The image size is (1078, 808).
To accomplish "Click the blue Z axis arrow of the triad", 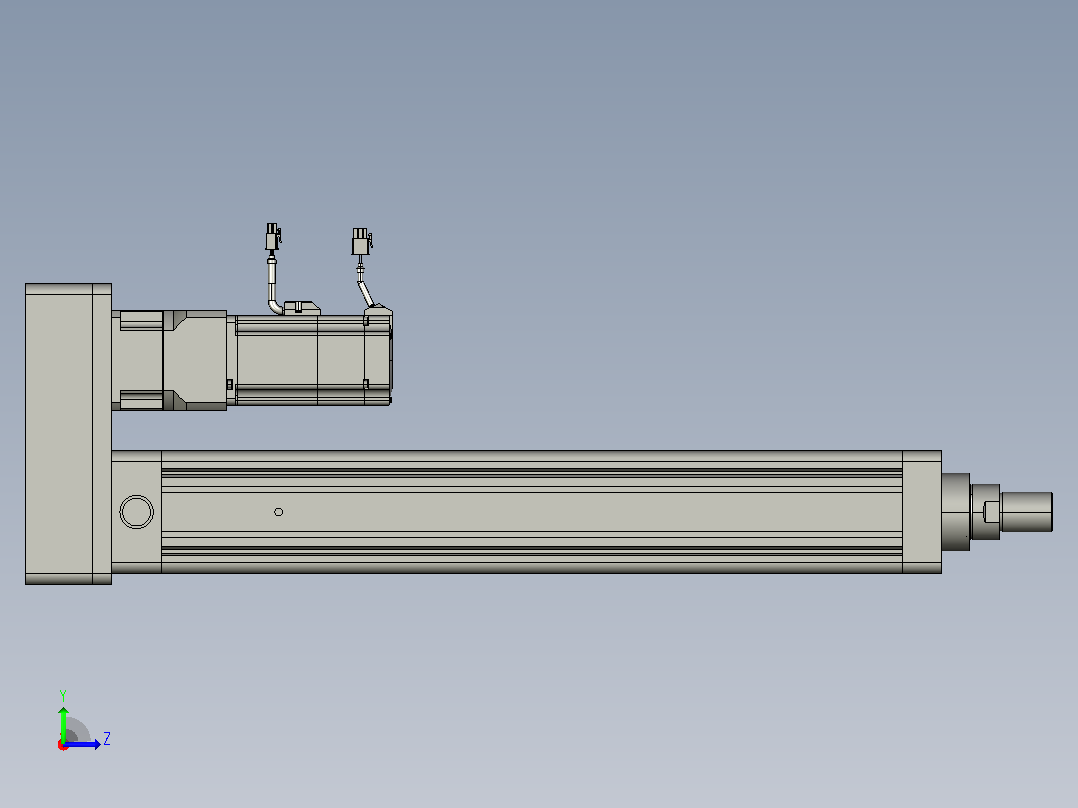I will pos(83,744).
